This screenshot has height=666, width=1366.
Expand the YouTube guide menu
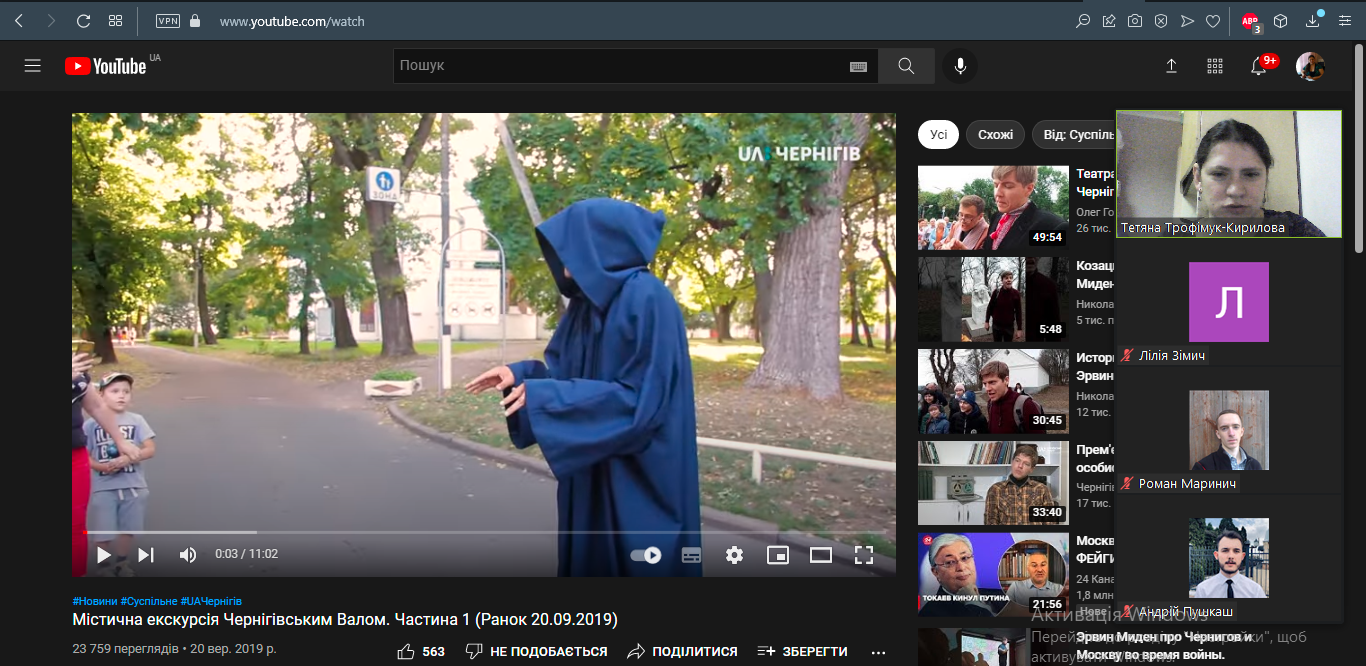coord(32,66)
